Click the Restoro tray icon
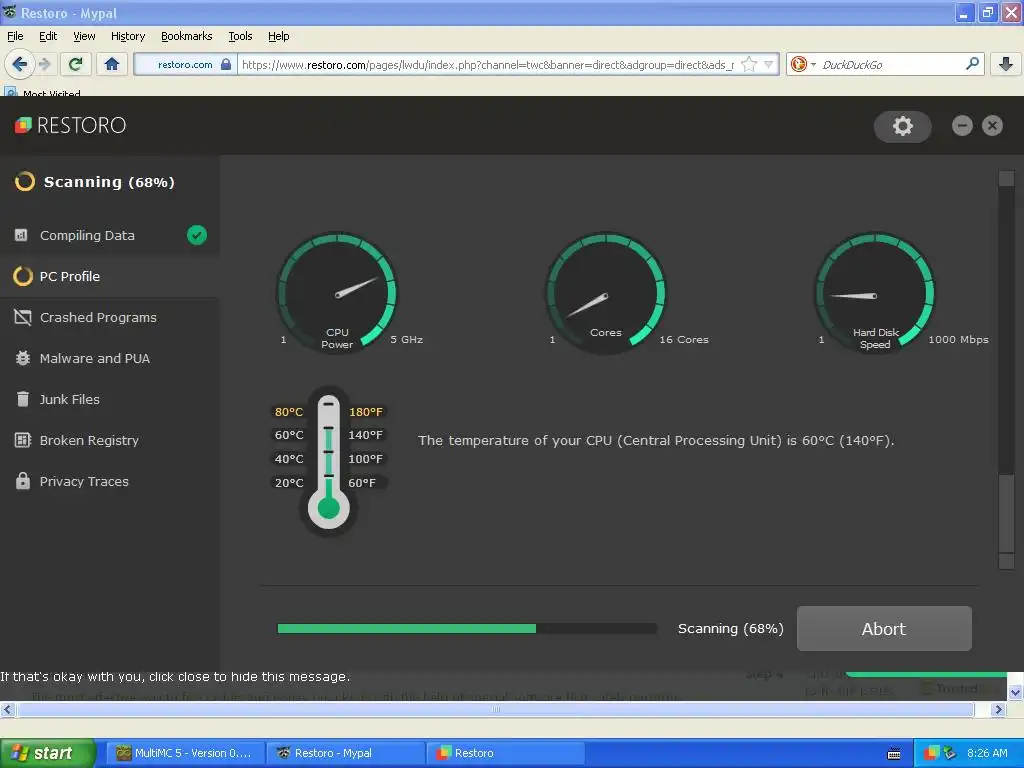 (931, 753)
